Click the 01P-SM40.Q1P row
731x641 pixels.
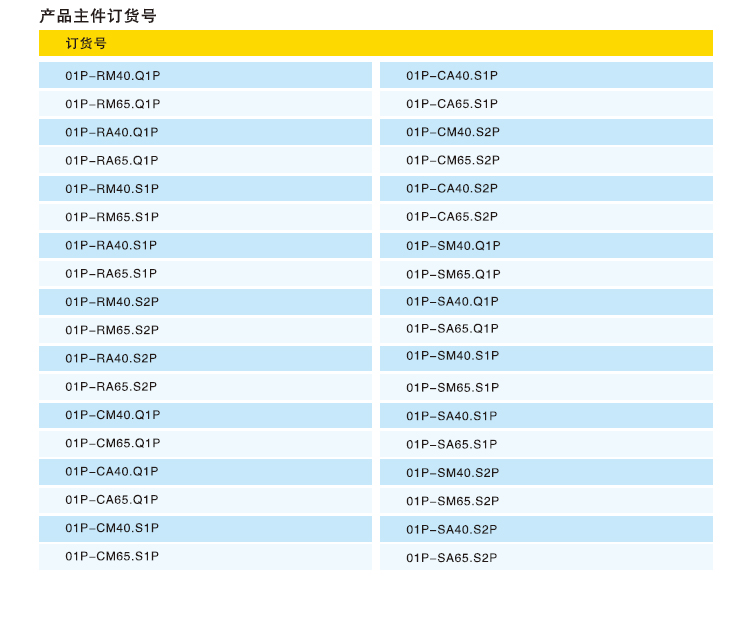pos(453,246)
